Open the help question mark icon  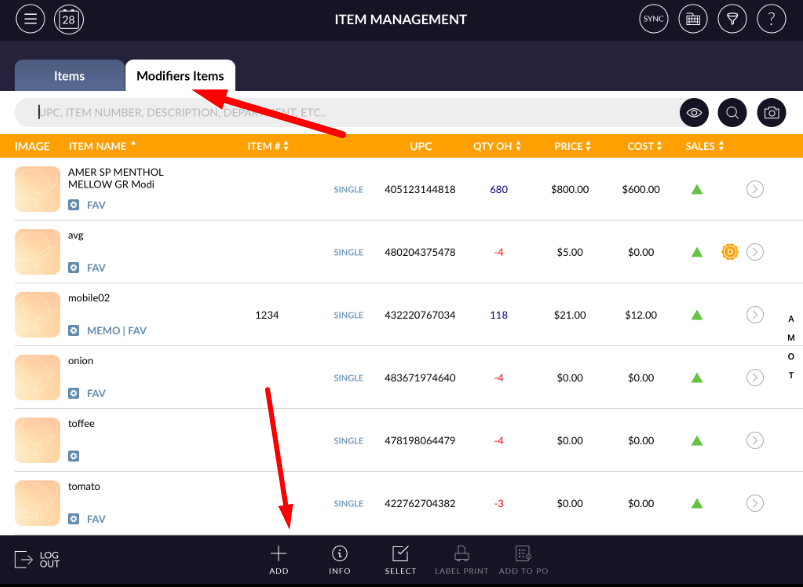point(771,19)
